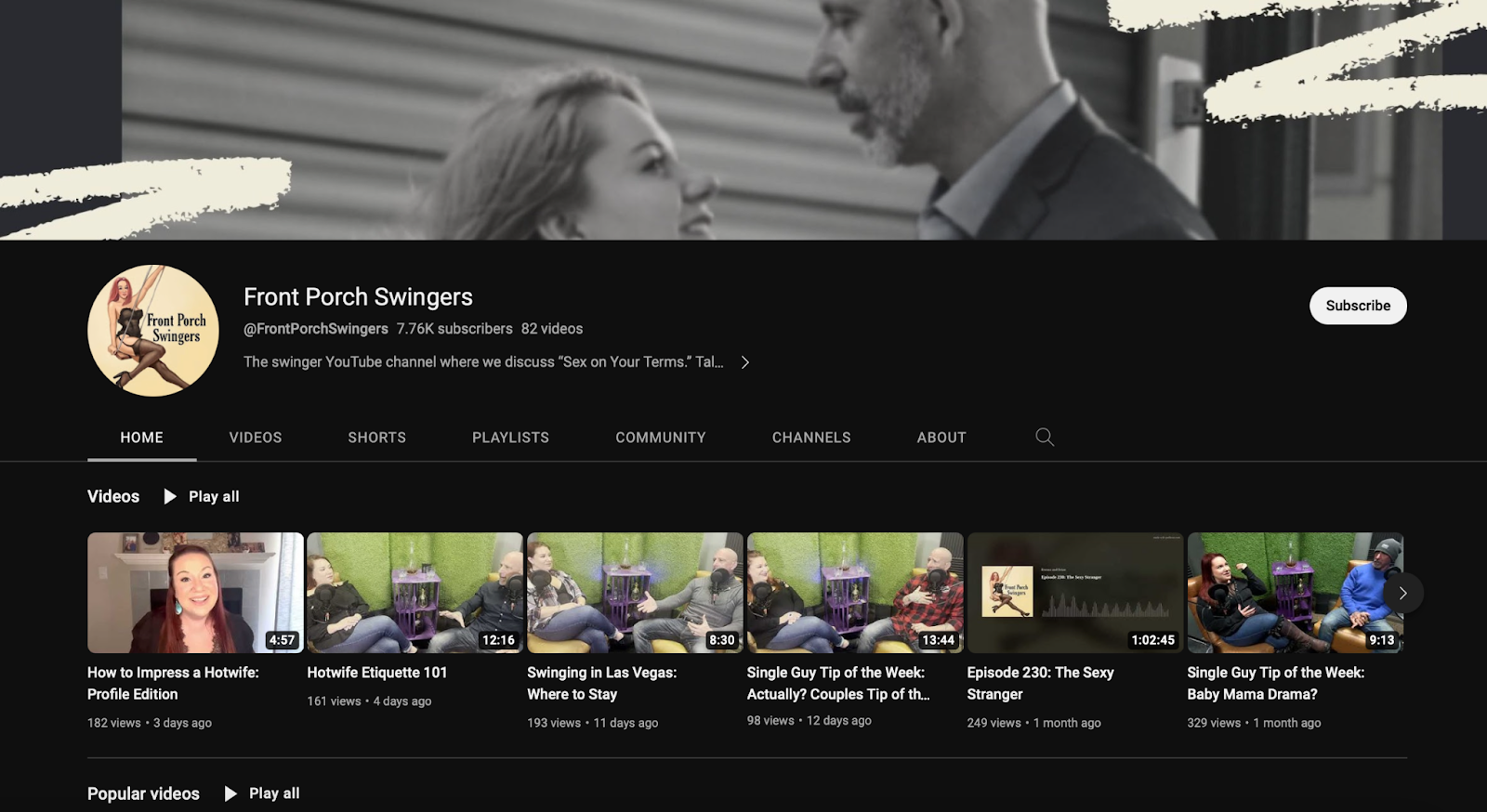
Task: Click Play all beside Popular videos
Action: [262, 793]
